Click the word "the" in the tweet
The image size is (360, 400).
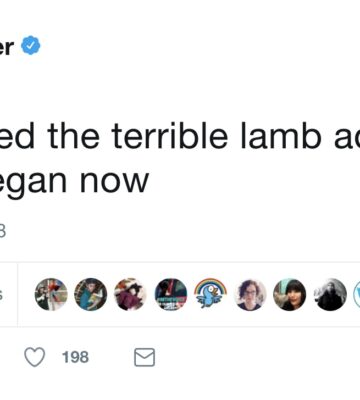73,135
